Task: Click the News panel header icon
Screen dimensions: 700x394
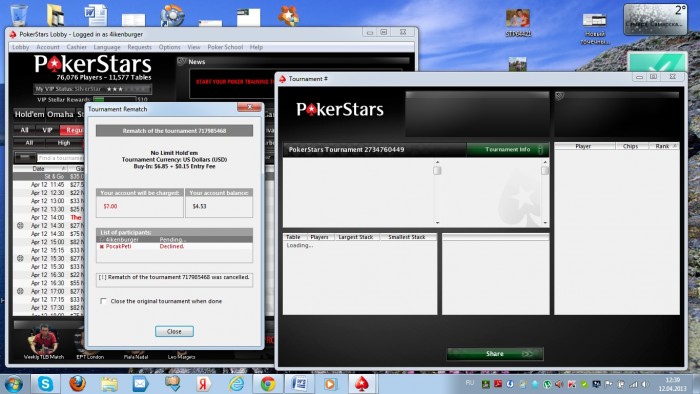Action: pos(182,62)
